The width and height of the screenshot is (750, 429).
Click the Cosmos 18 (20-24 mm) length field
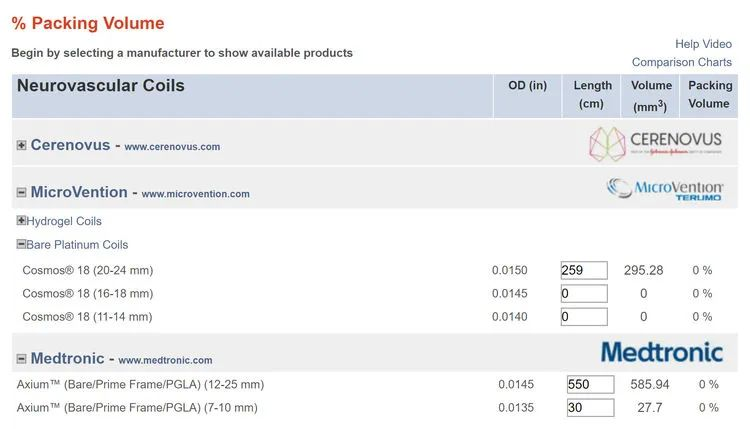click(x=584, y=270)
